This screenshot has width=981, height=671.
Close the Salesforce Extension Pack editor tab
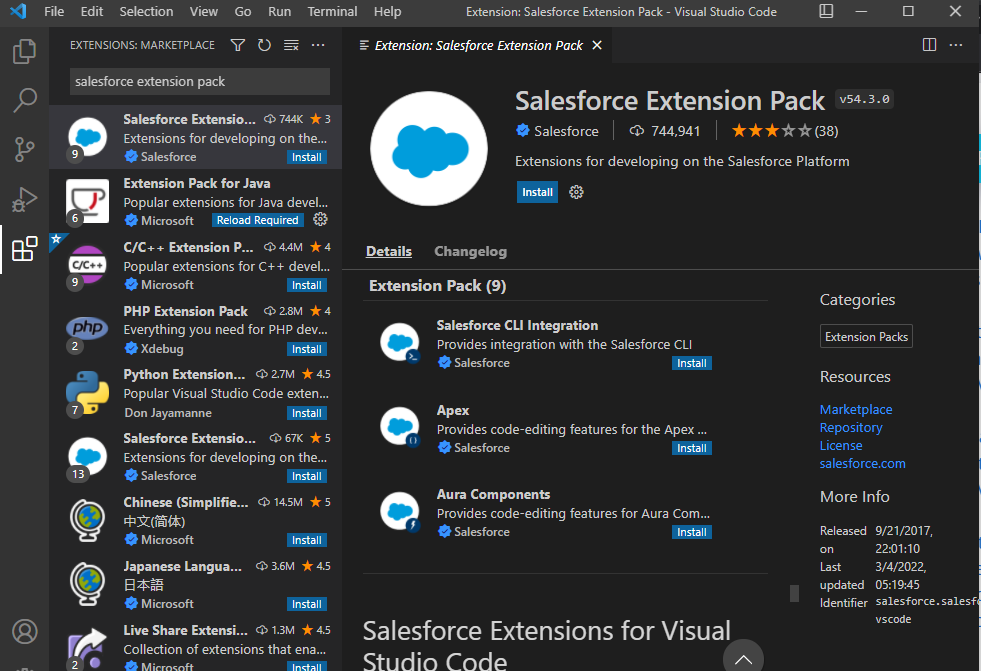597,45
